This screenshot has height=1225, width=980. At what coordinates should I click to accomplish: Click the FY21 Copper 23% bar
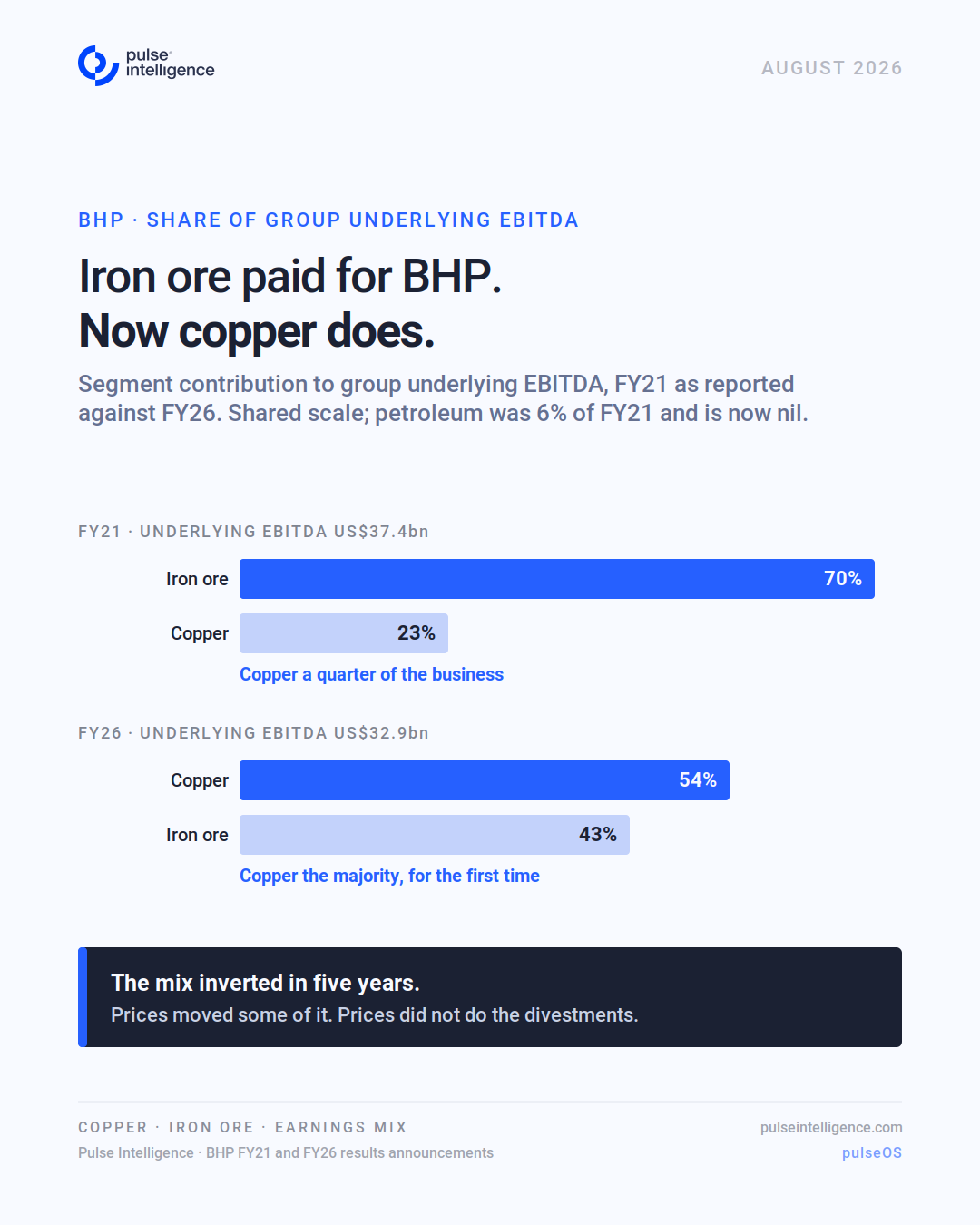click(x=344, y=633)
